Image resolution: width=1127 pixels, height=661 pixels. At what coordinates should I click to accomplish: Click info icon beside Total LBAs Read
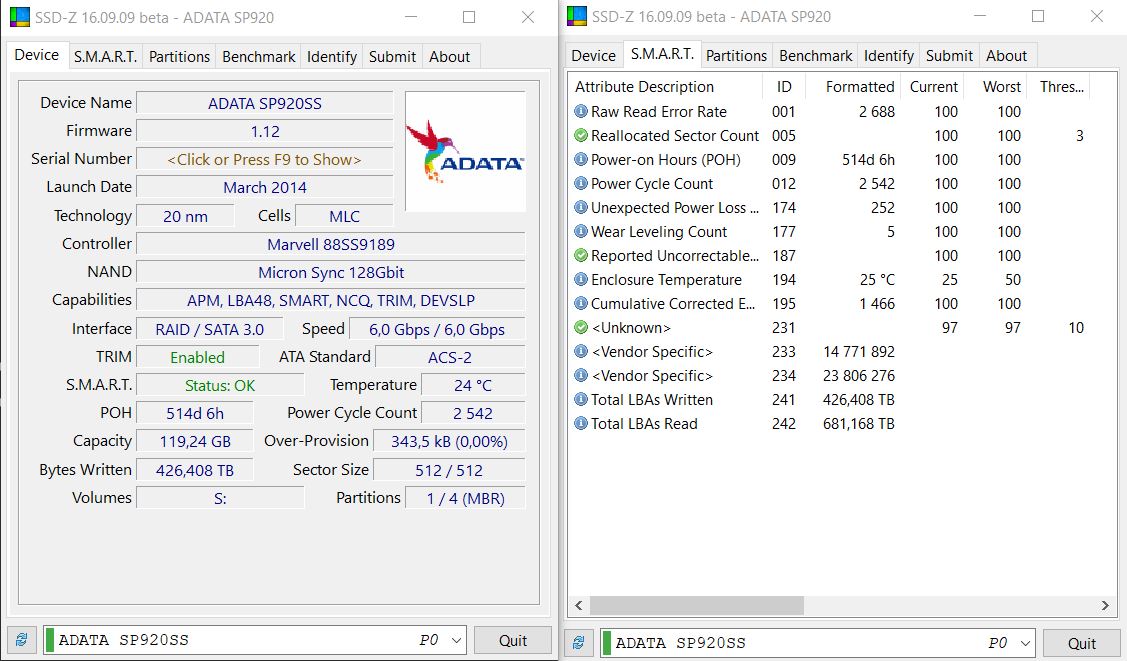pos(581,423)
